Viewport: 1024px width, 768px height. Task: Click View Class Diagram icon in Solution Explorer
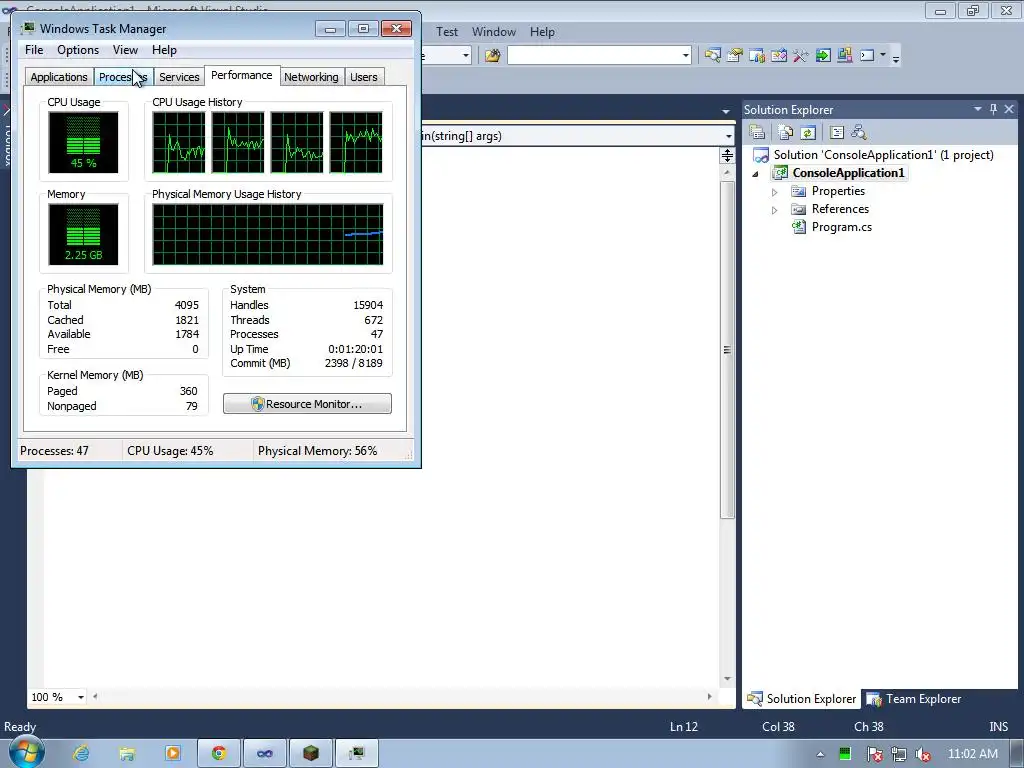859,133
